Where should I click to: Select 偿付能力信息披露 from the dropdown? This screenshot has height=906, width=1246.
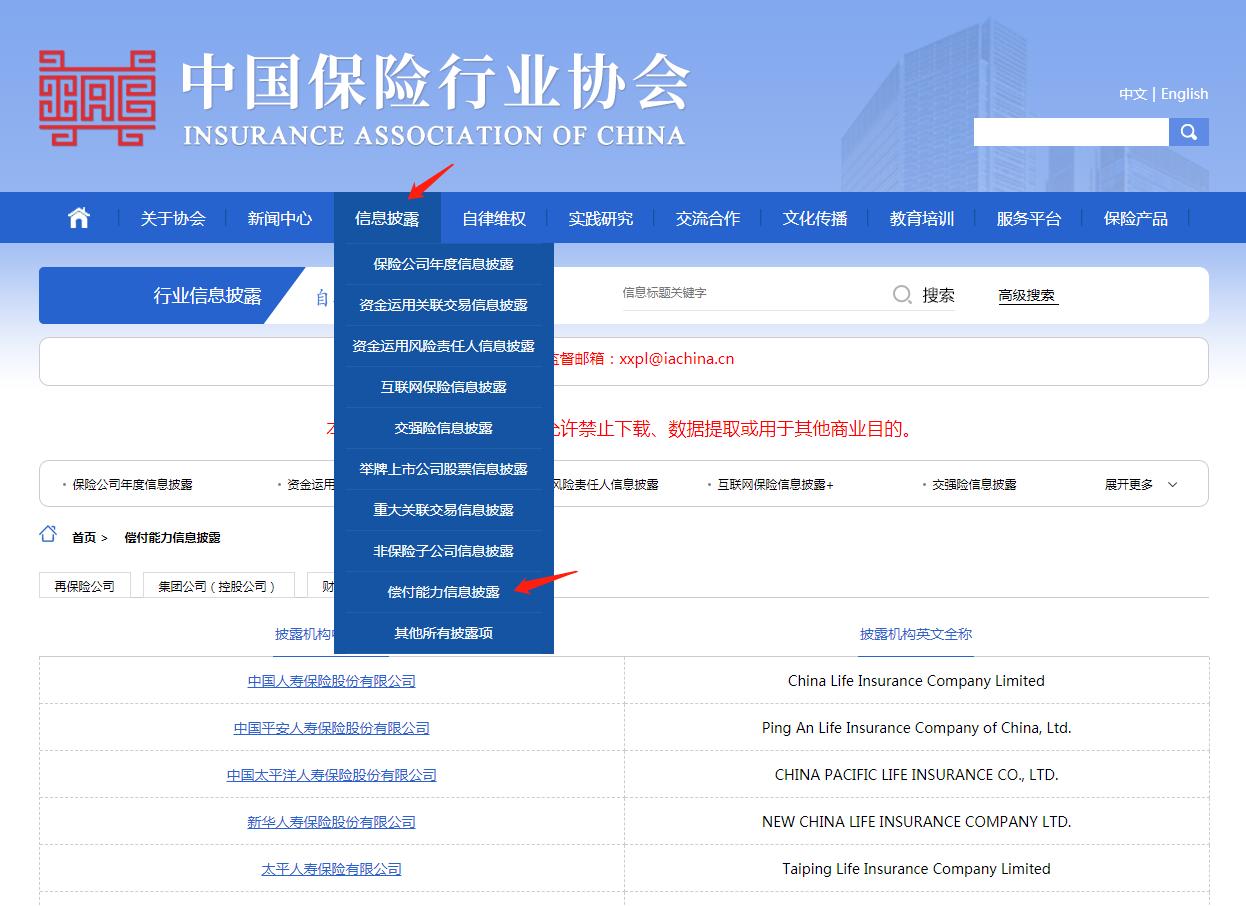coord(443,592)
